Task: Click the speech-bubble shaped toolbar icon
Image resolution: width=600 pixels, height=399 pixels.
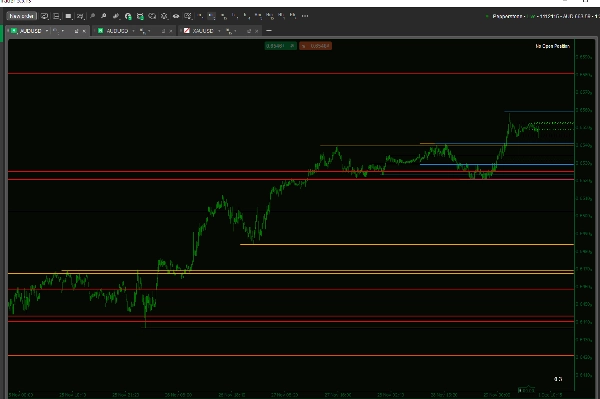Action: click(x=152, y=16)
